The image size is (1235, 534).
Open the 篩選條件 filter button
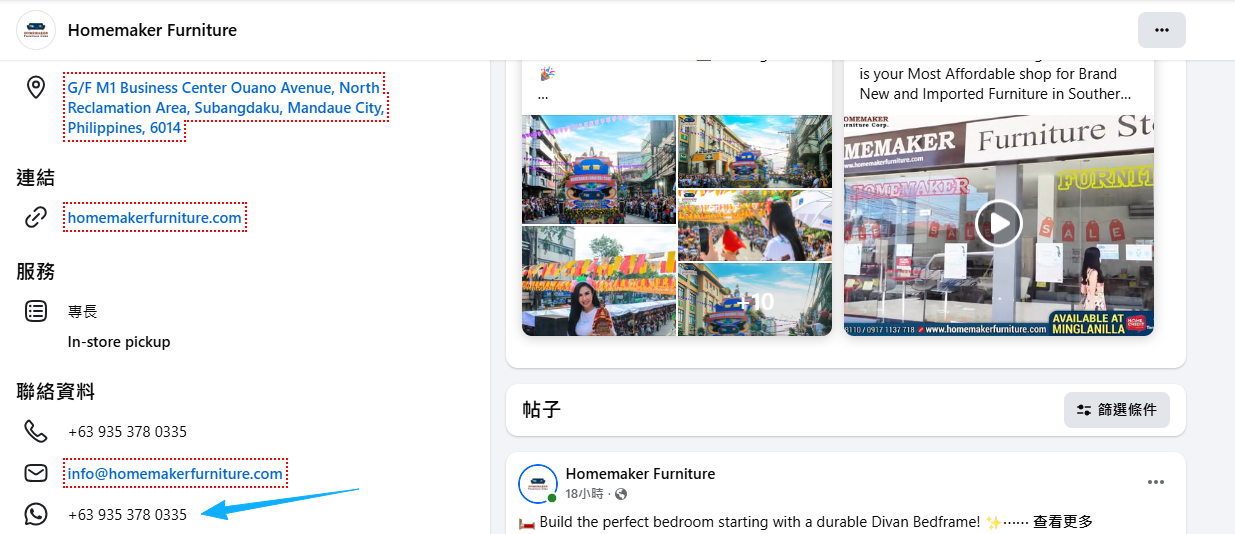1117,410
